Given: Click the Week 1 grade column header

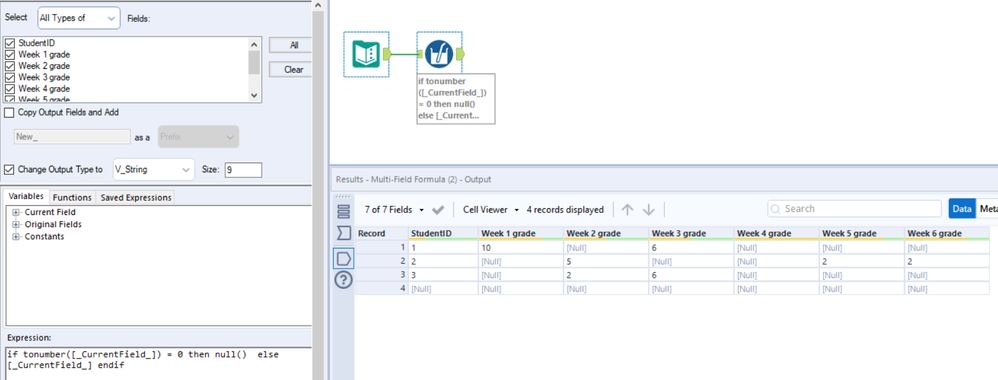Looking at the screenshot, I should (x=521, y=234).
